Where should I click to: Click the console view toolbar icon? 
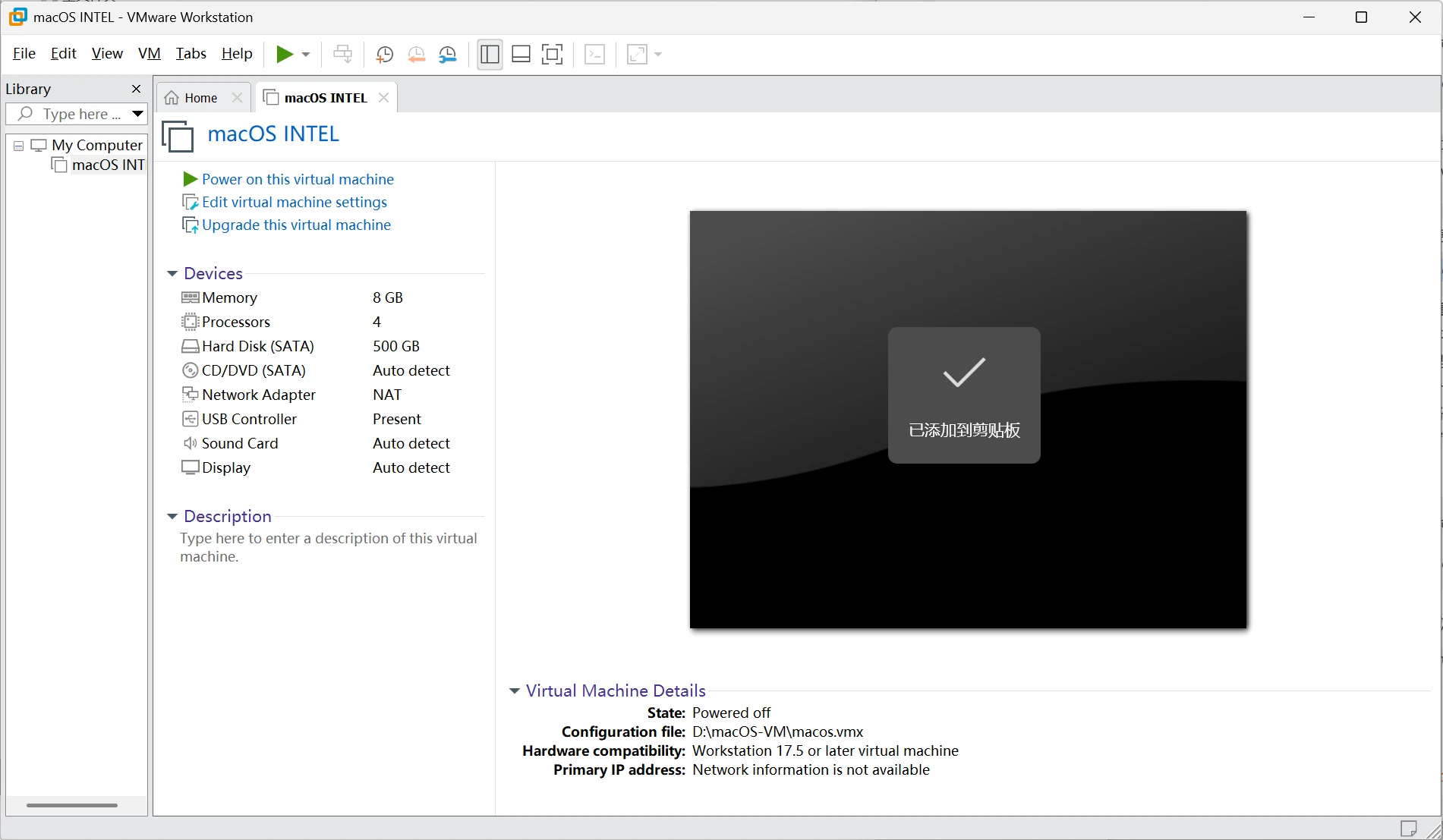coord(595,54)
